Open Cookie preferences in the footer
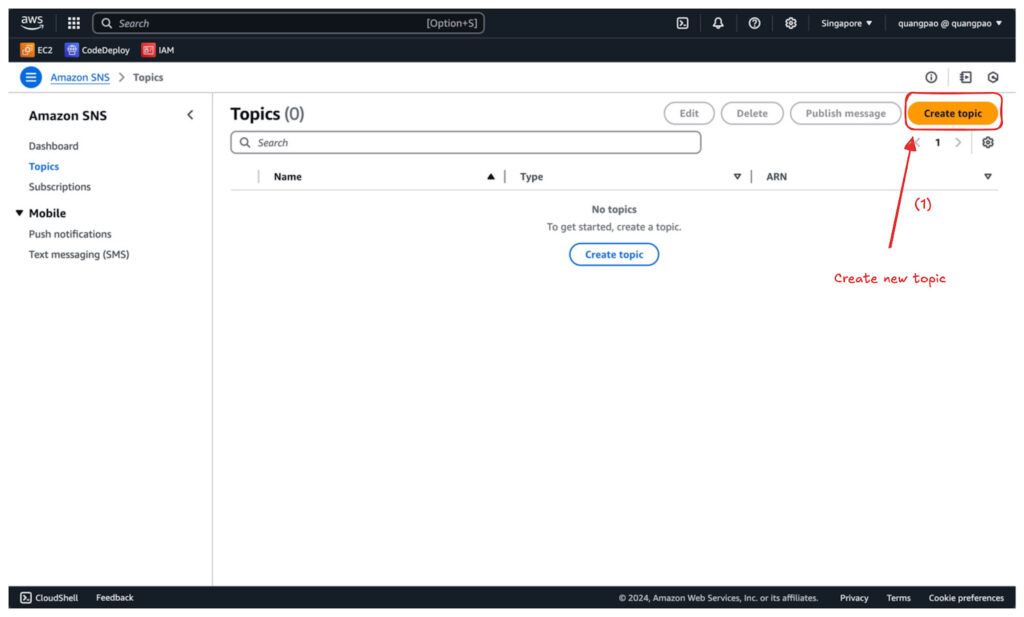 [967, 597]
